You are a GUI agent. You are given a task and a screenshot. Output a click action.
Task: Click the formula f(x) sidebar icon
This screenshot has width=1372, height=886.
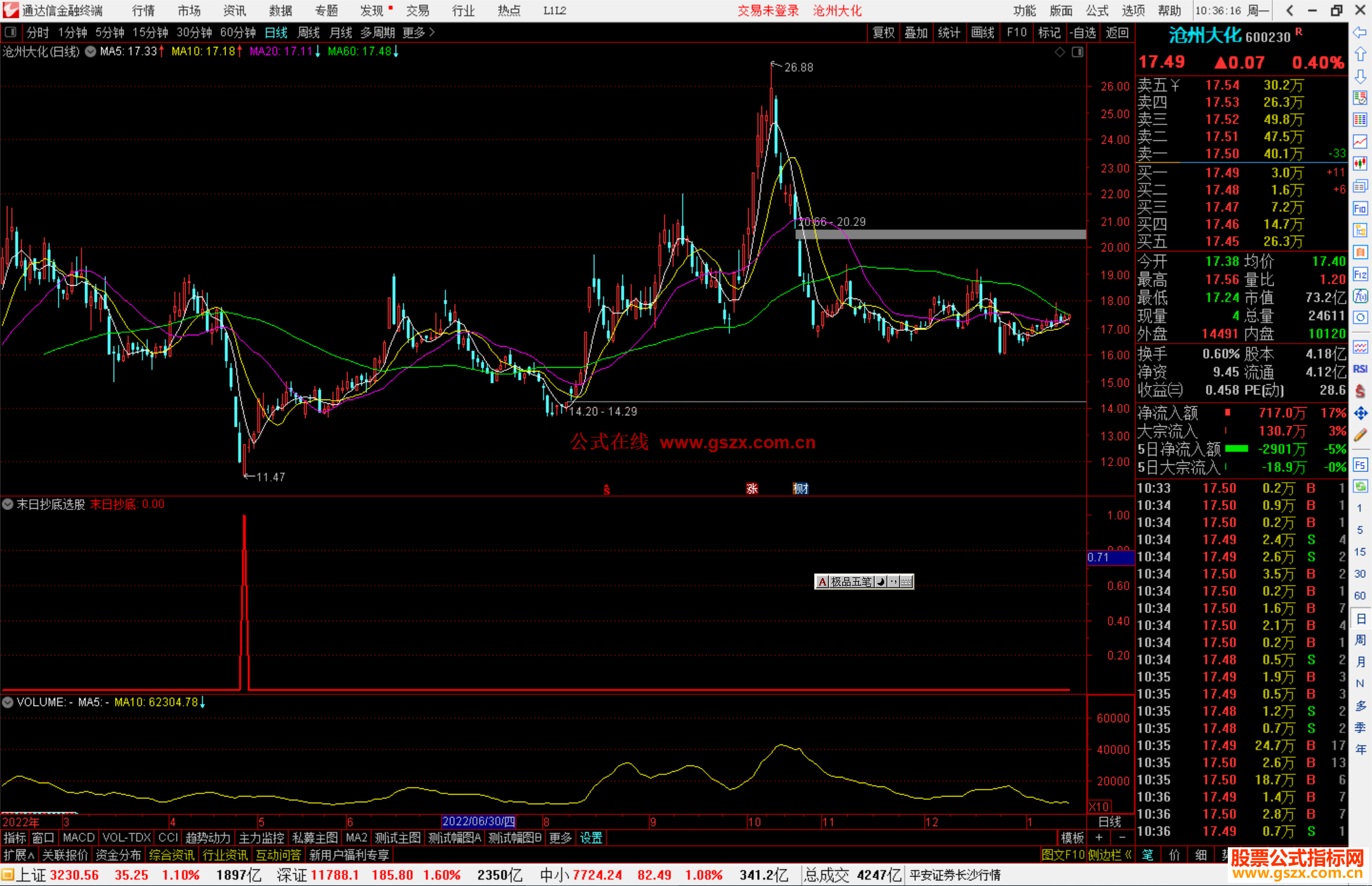[x=1360, y=296]
